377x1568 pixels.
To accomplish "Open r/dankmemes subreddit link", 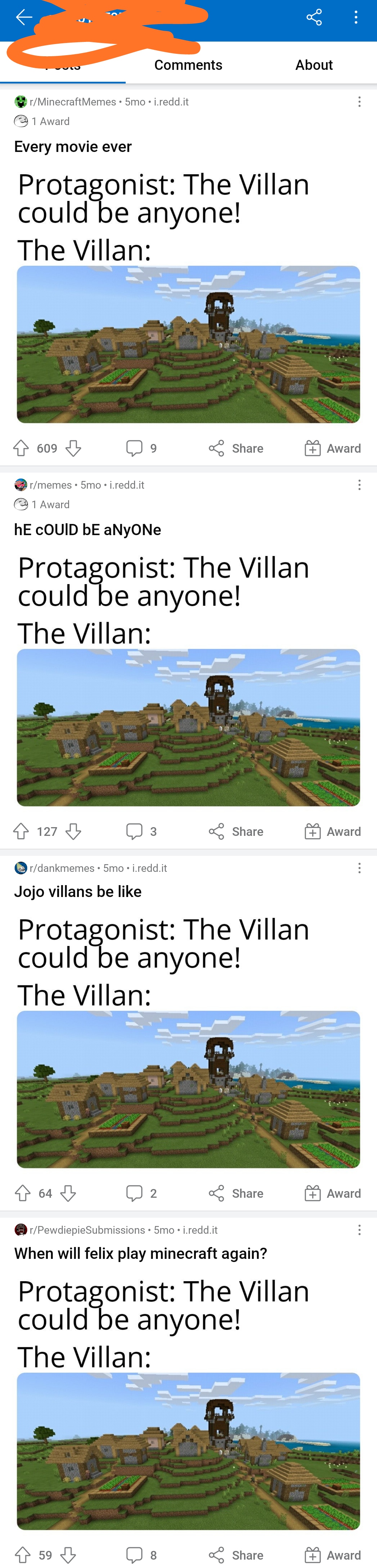I will [x=62, y=868].
